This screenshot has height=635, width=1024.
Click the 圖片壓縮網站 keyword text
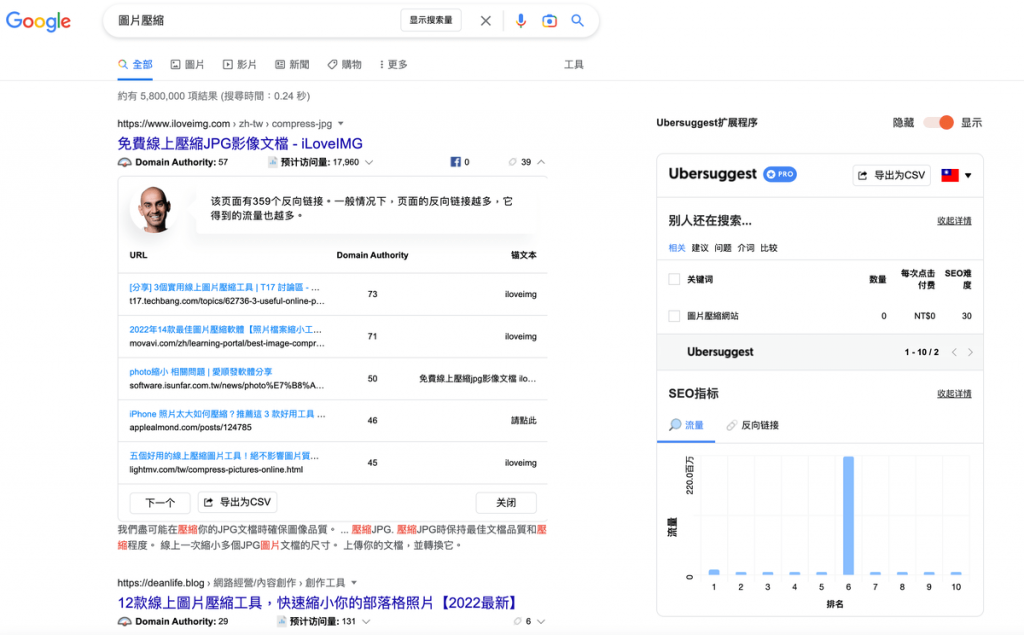point(712,316)
